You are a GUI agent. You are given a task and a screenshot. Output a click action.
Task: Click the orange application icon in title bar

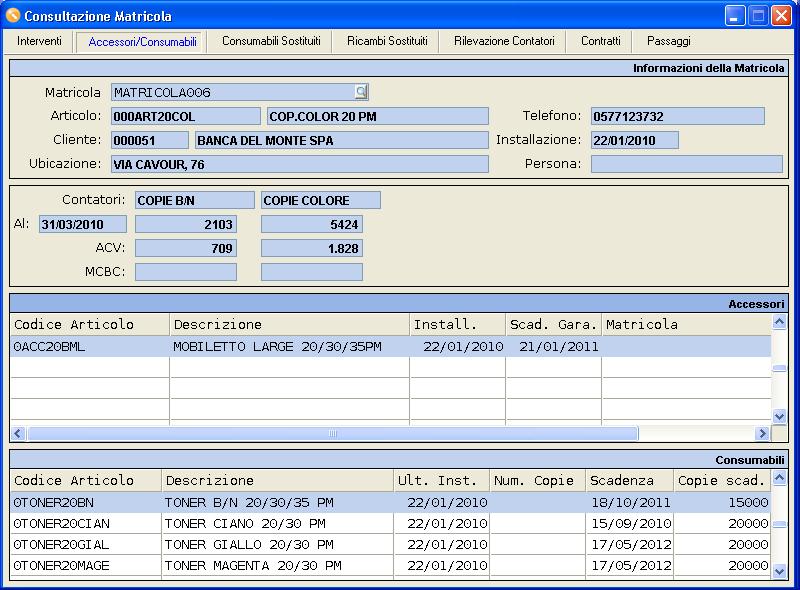pyautogui.click(x=13, y=16)
